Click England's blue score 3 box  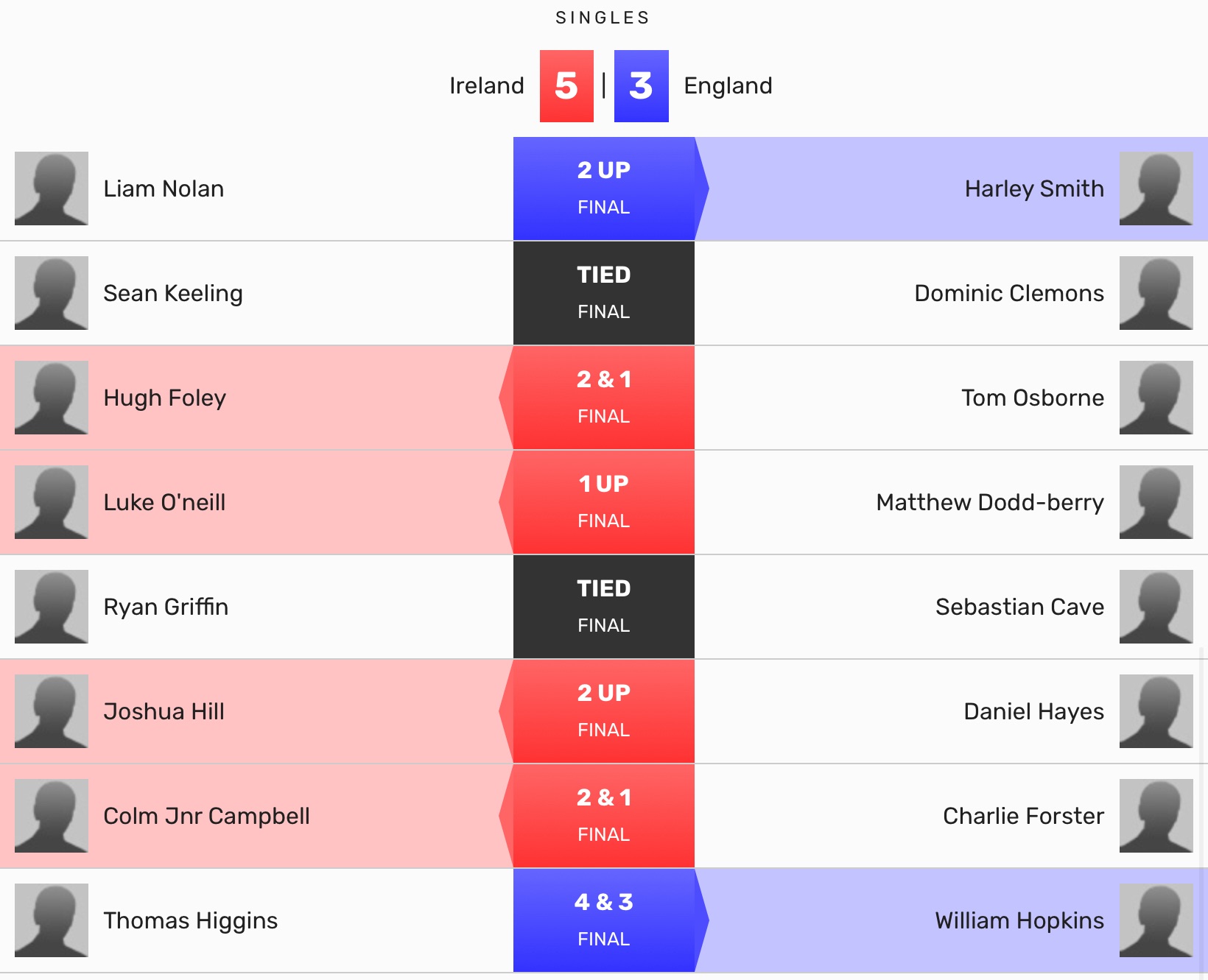(x=641, y=86)
